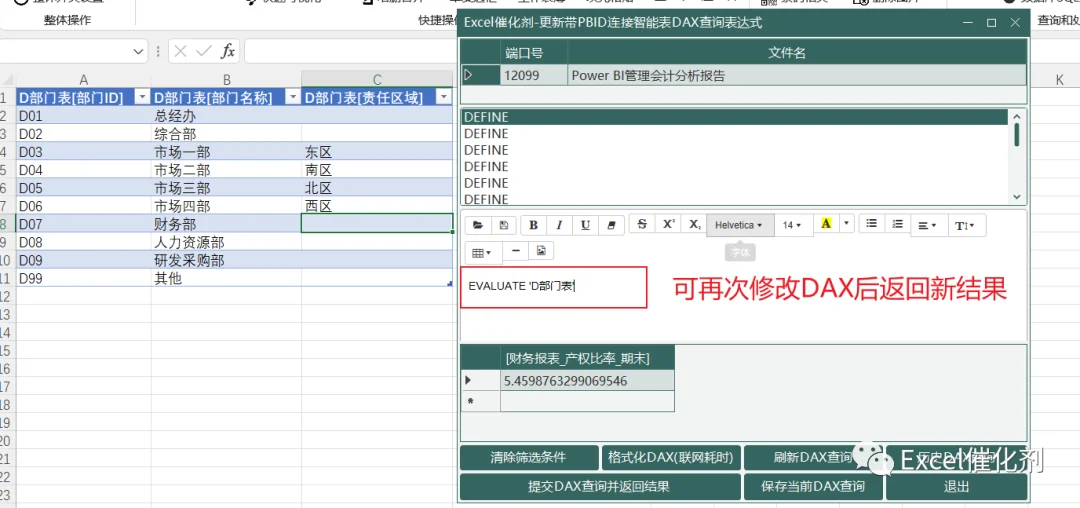The width and height of the screenshot is (1080, 508).
Task: Insert a horizontal rule line
Action: pyautogui.click(x=515, y=251)
